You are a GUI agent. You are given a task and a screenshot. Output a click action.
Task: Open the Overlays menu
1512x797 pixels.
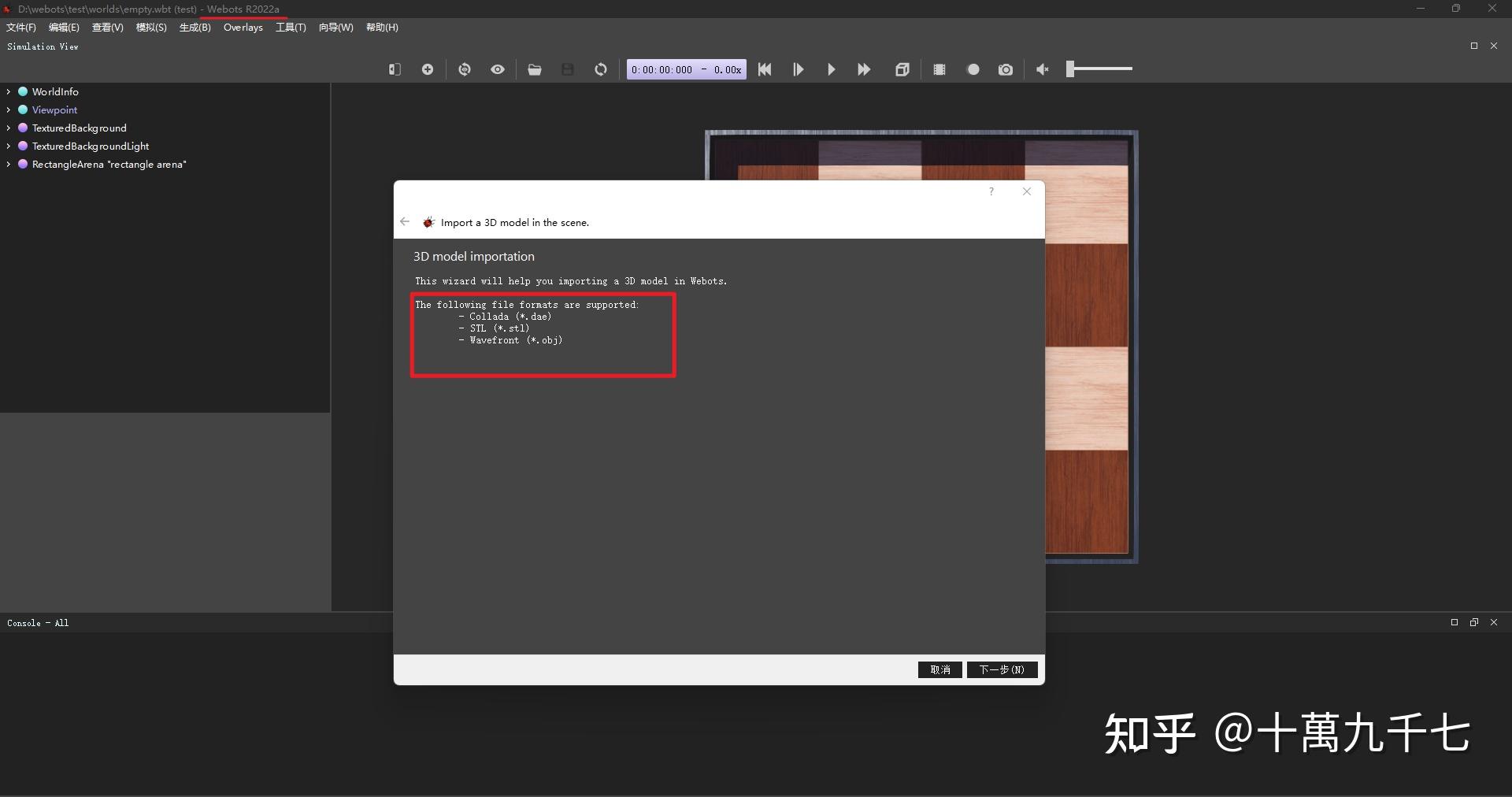pos(243,27)
